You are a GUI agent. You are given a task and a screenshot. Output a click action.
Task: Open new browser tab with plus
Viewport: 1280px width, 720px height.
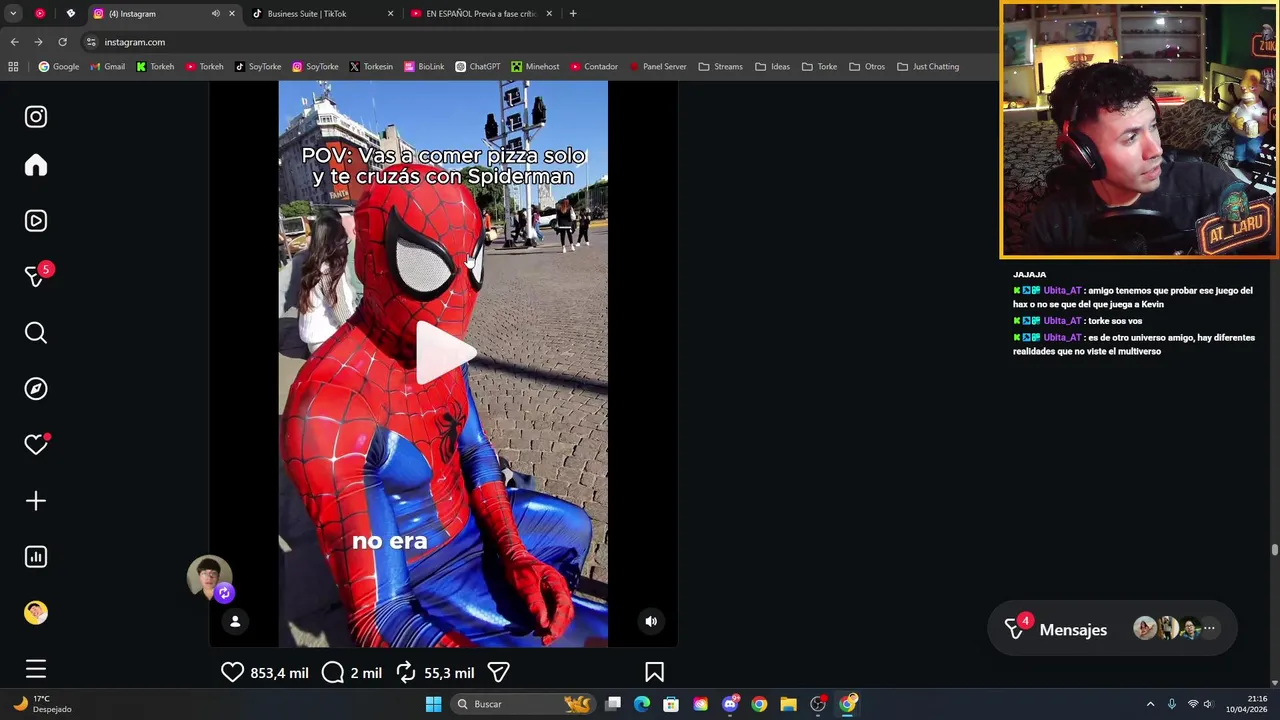[573, 14]
